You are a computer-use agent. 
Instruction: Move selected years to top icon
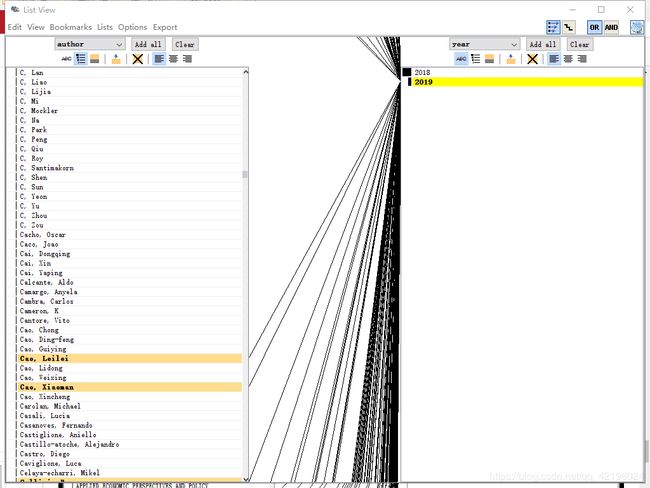(x=511, y=59)
